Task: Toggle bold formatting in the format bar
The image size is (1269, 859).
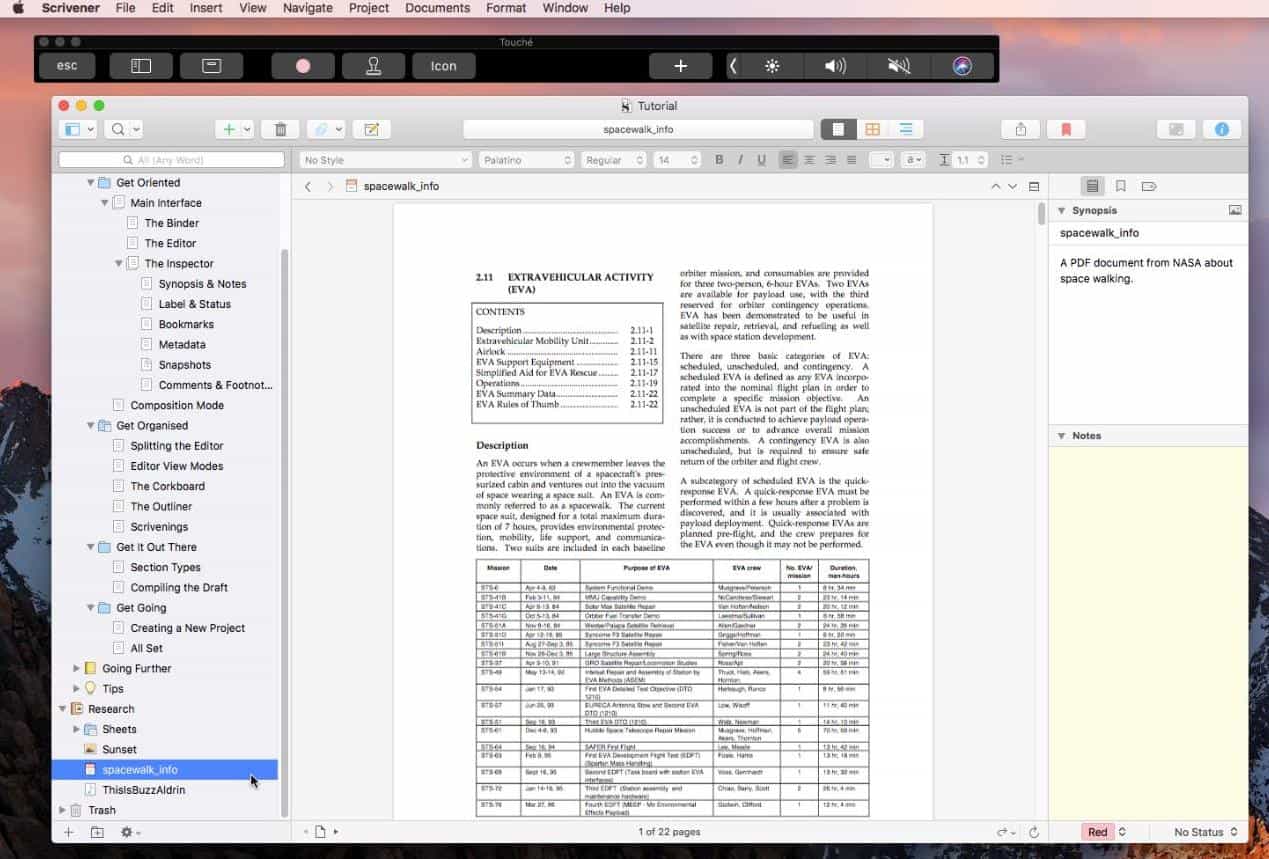Action: click(718, 159)
